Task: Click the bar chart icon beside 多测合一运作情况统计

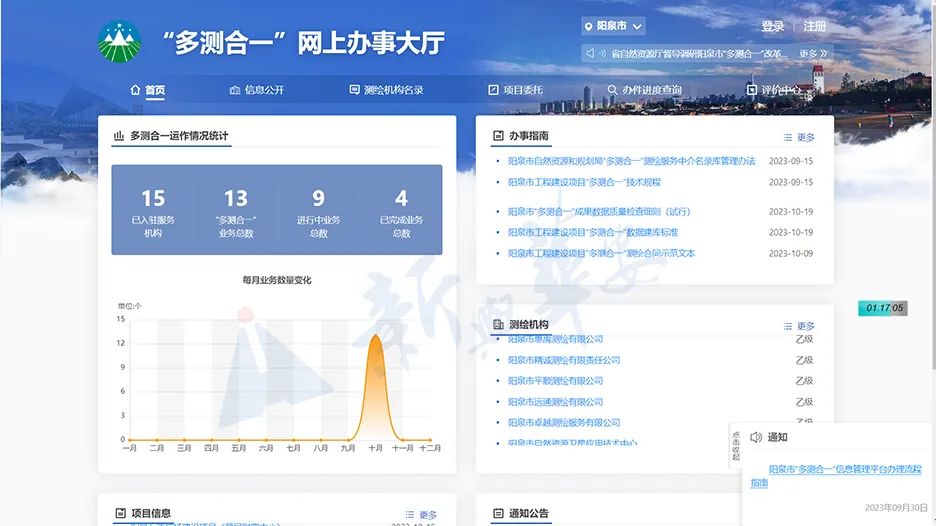Action: (119, 136)
